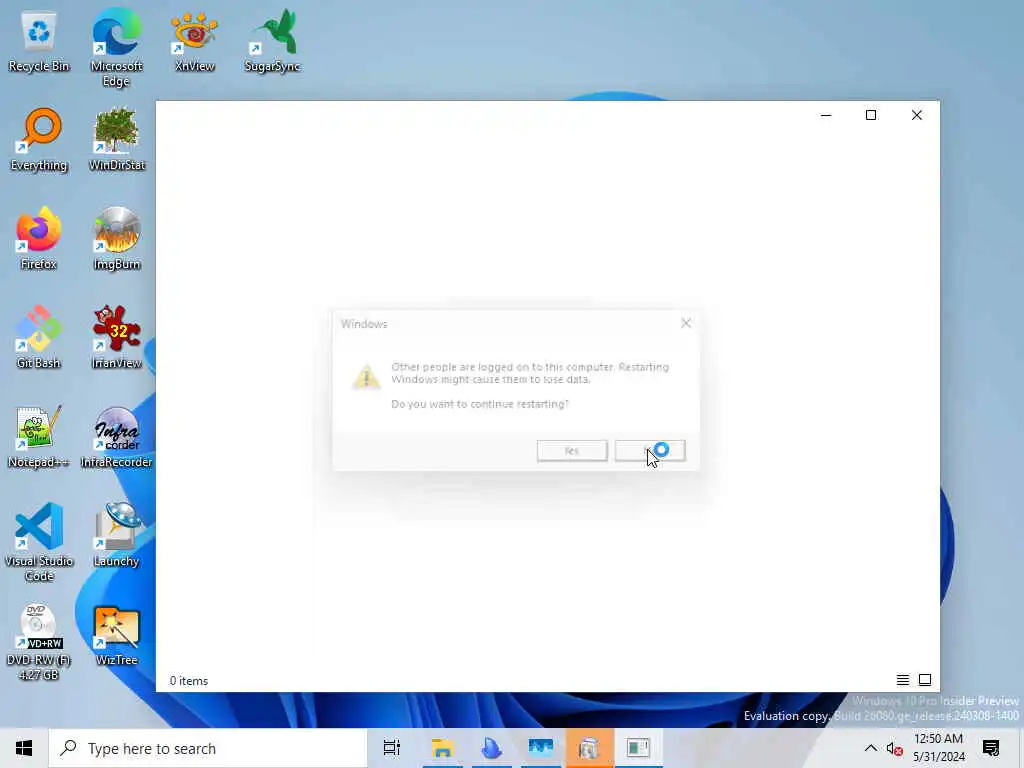Open the blue landscape taskbar app
Screen dimensions: 1024x768
tap(541, 748)
